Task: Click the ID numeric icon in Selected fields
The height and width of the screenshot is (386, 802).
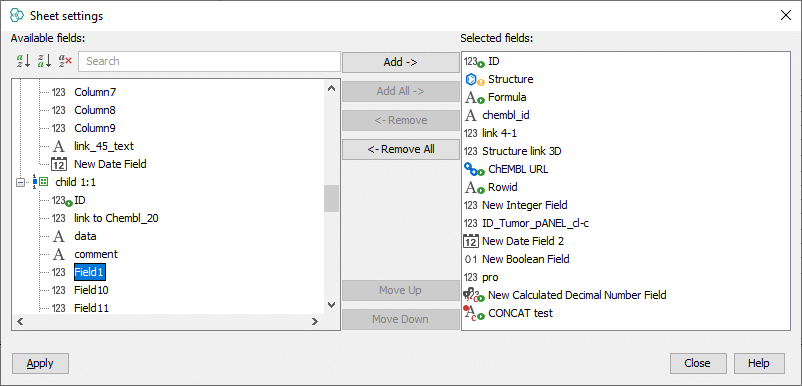Action: (x=474, y=62)
